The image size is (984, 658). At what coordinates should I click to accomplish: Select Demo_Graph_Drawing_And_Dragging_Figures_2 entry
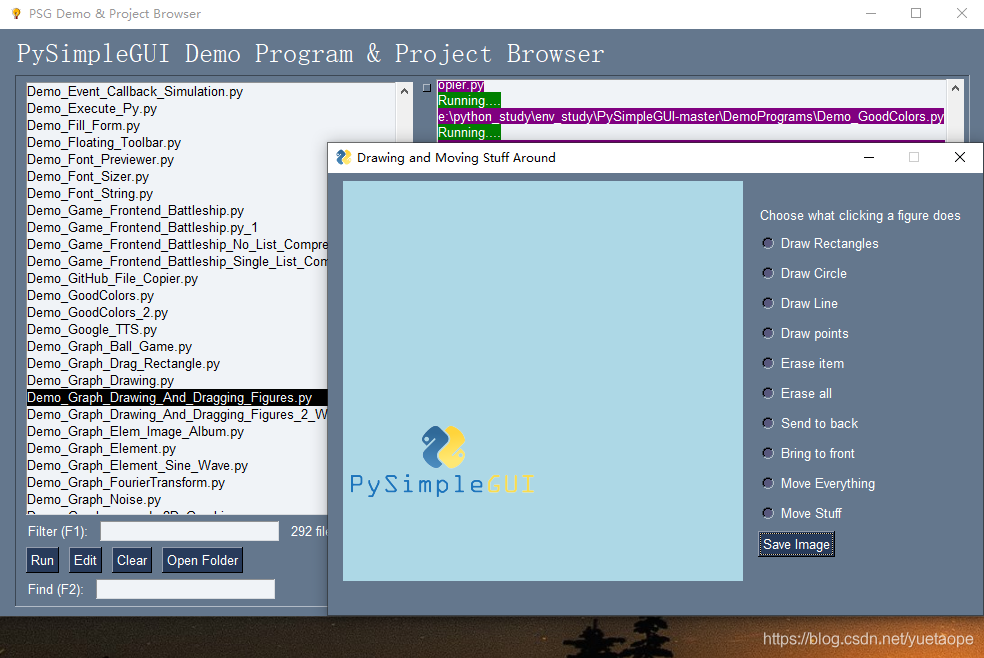pos(177,414)
